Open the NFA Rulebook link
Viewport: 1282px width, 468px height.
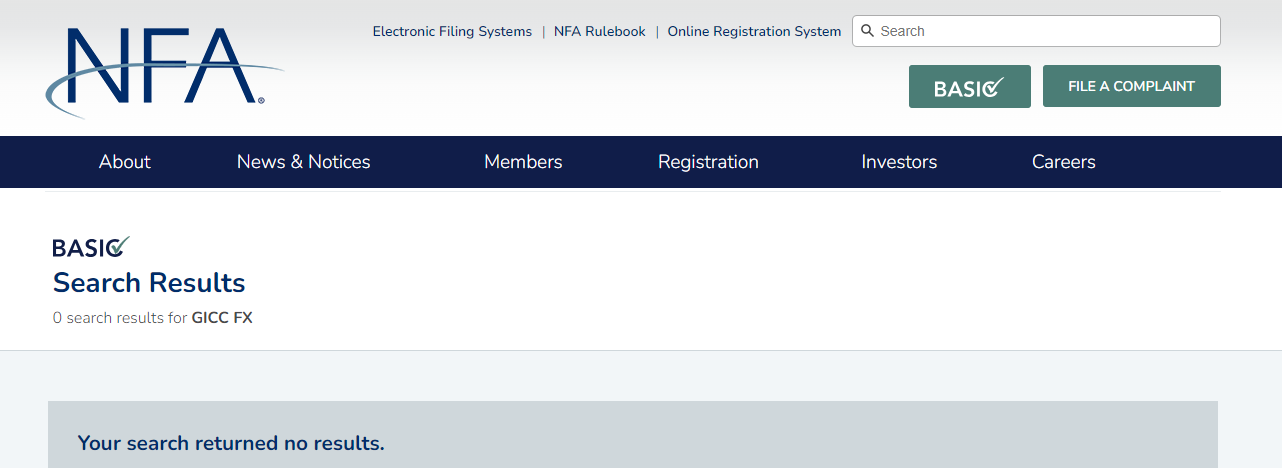[x=600, y=32]
